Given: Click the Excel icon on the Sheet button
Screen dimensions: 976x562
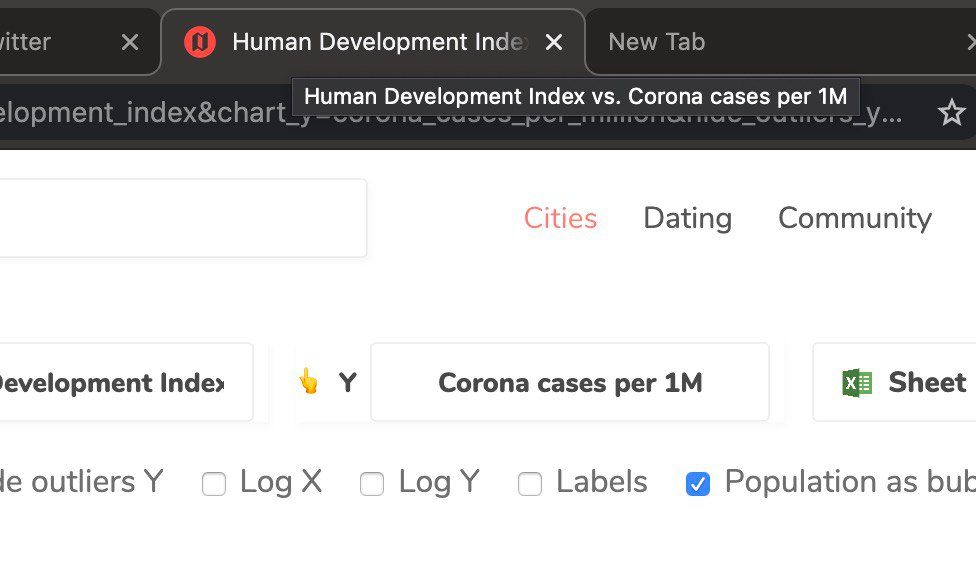Looking at the screenshot, I should point(857,383).
